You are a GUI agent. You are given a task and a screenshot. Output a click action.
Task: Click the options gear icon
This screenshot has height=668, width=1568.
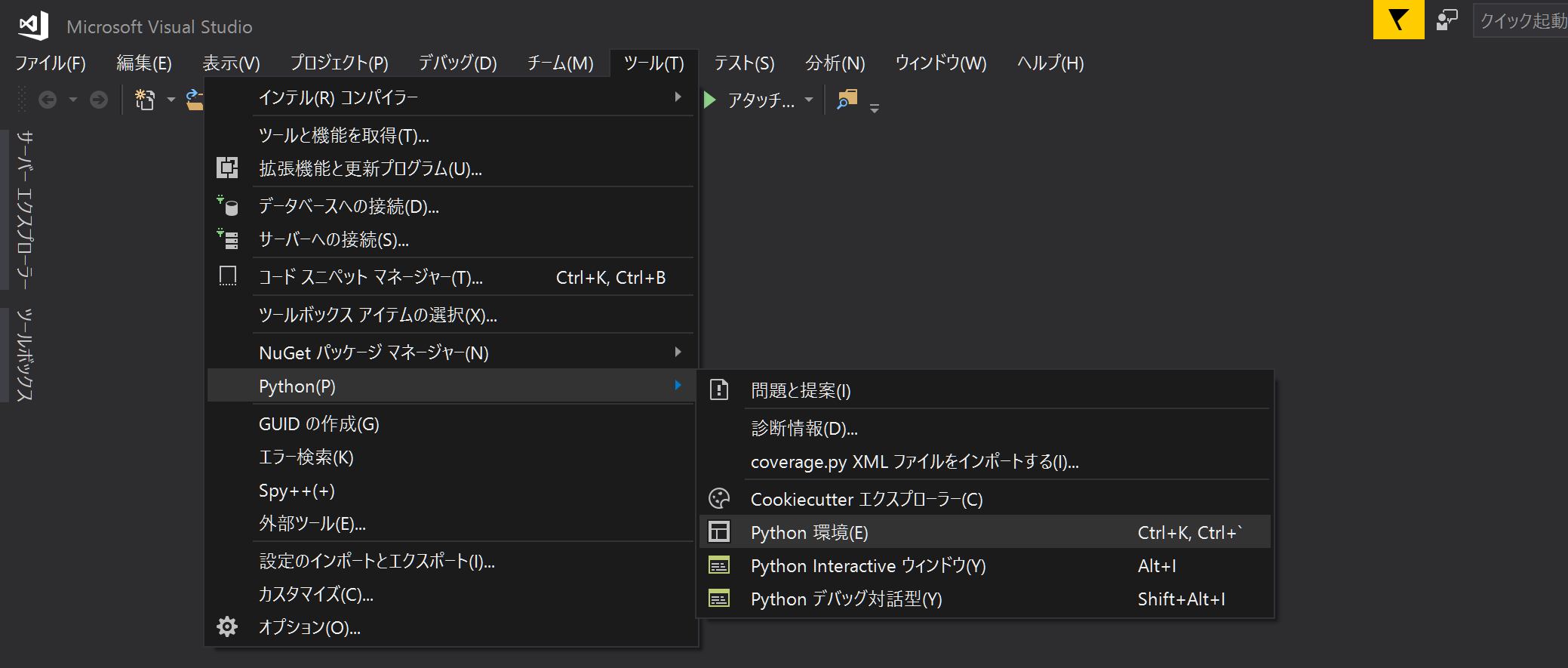click(227, 626)
